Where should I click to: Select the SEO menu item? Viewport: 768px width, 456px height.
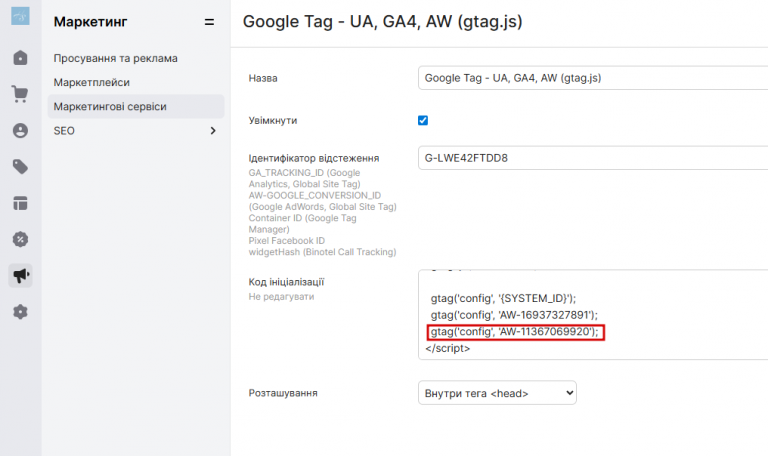click(x=64, y=131)
